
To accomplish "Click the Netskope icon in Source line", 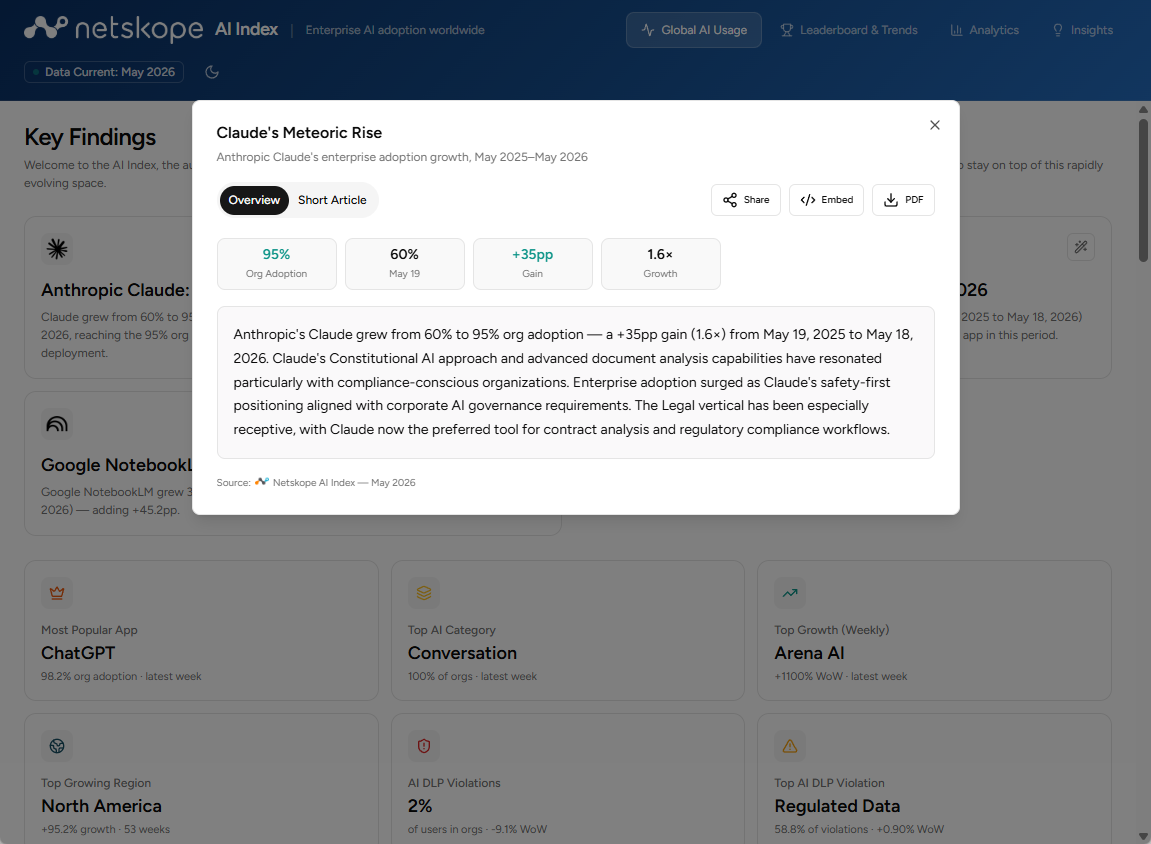I will click(262, 482).
